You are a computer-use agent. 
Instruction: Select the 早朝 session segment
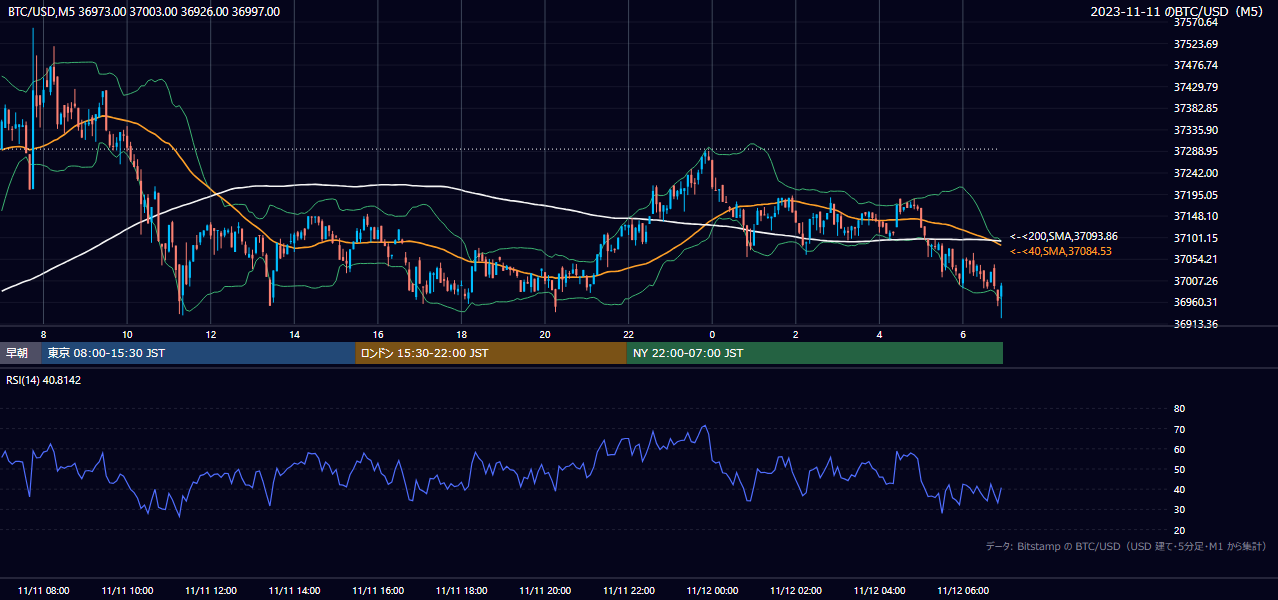pos(20,353)
